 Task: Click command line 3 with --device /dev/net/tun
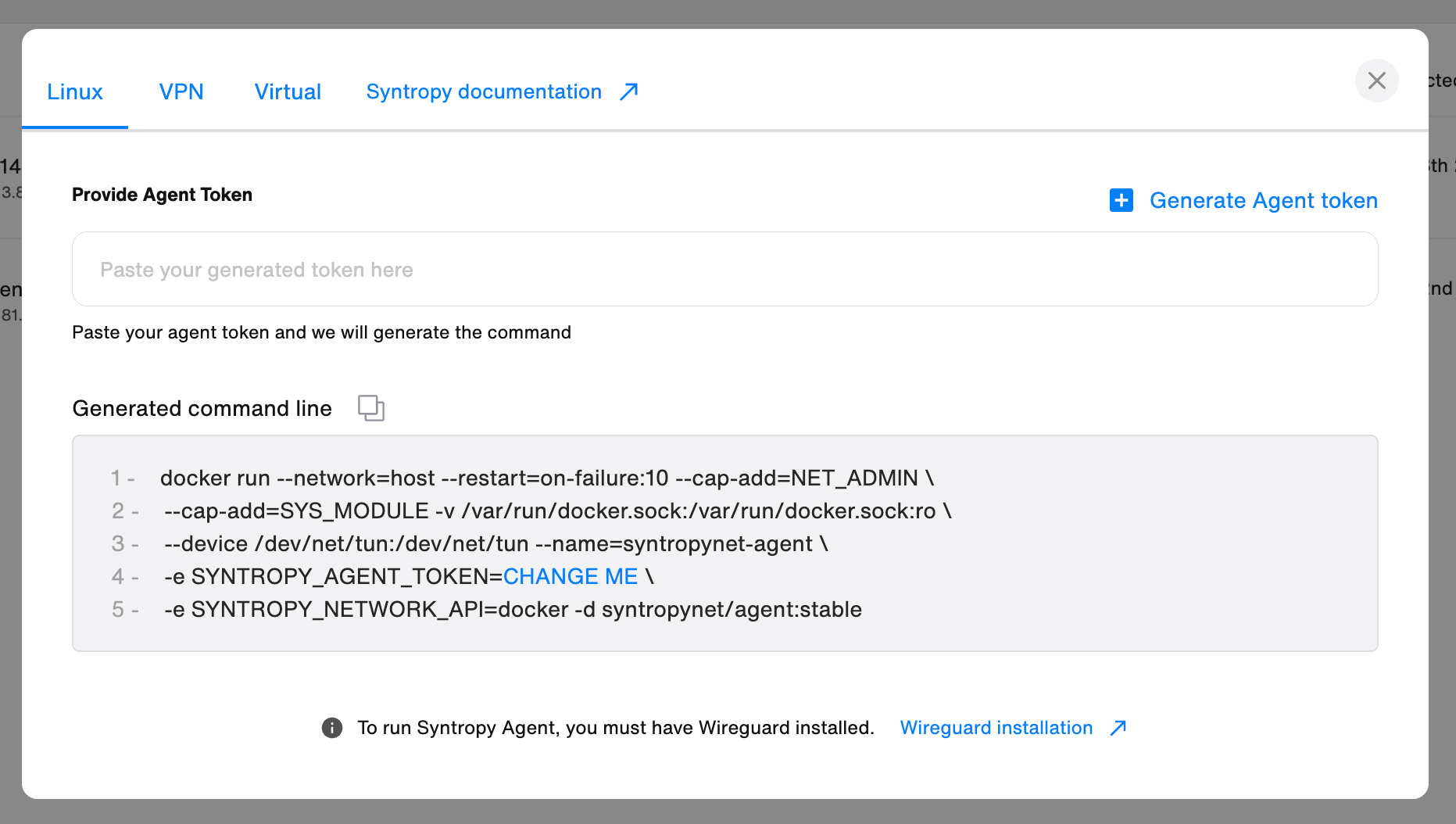point(495,544)
